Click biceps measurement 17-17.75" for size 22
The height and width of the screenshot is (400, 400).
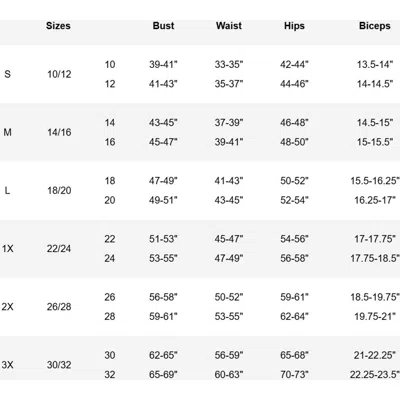(375, 239)
